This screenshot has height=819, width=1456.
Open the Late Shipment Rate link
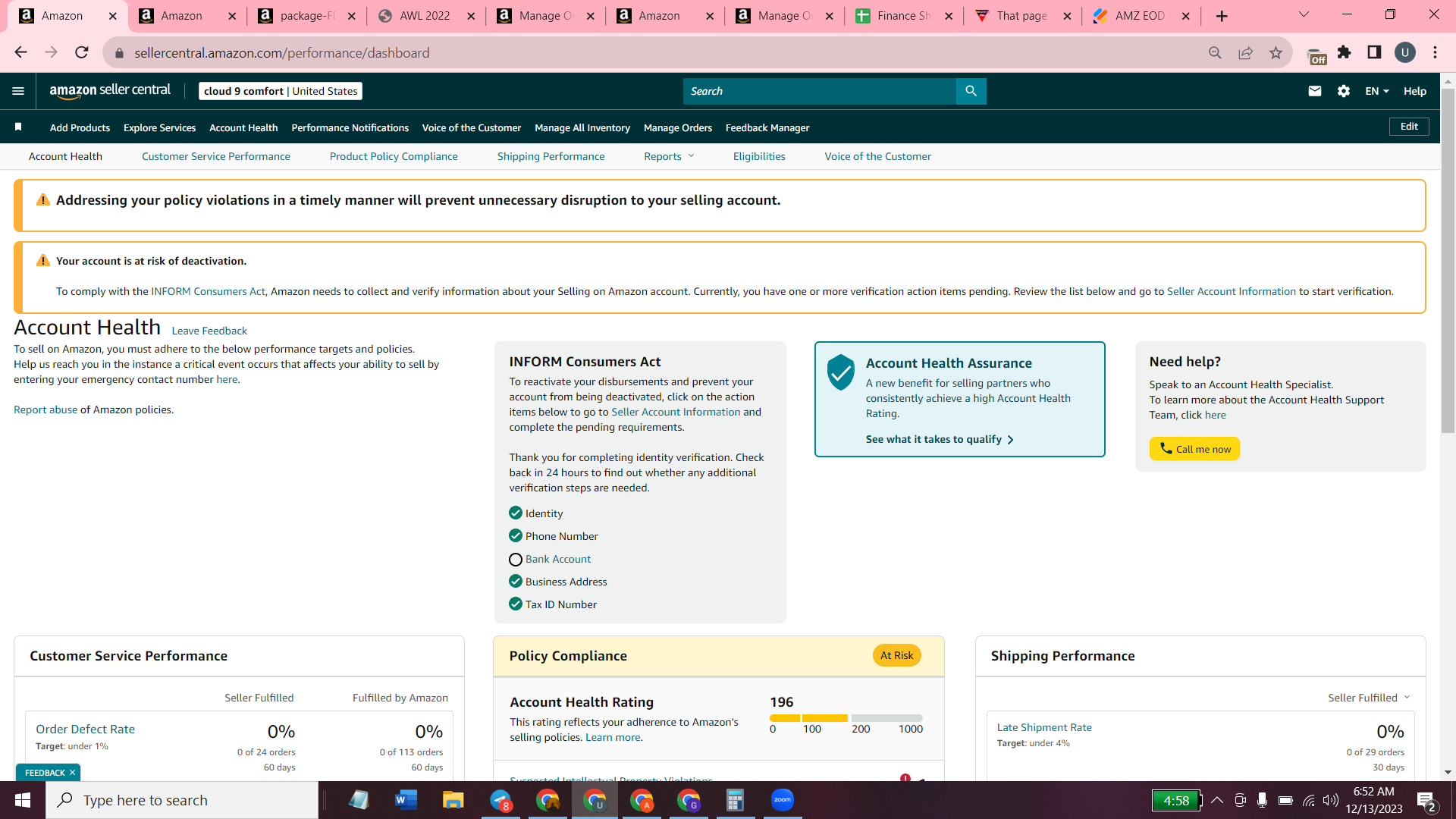pos(1044,727)
